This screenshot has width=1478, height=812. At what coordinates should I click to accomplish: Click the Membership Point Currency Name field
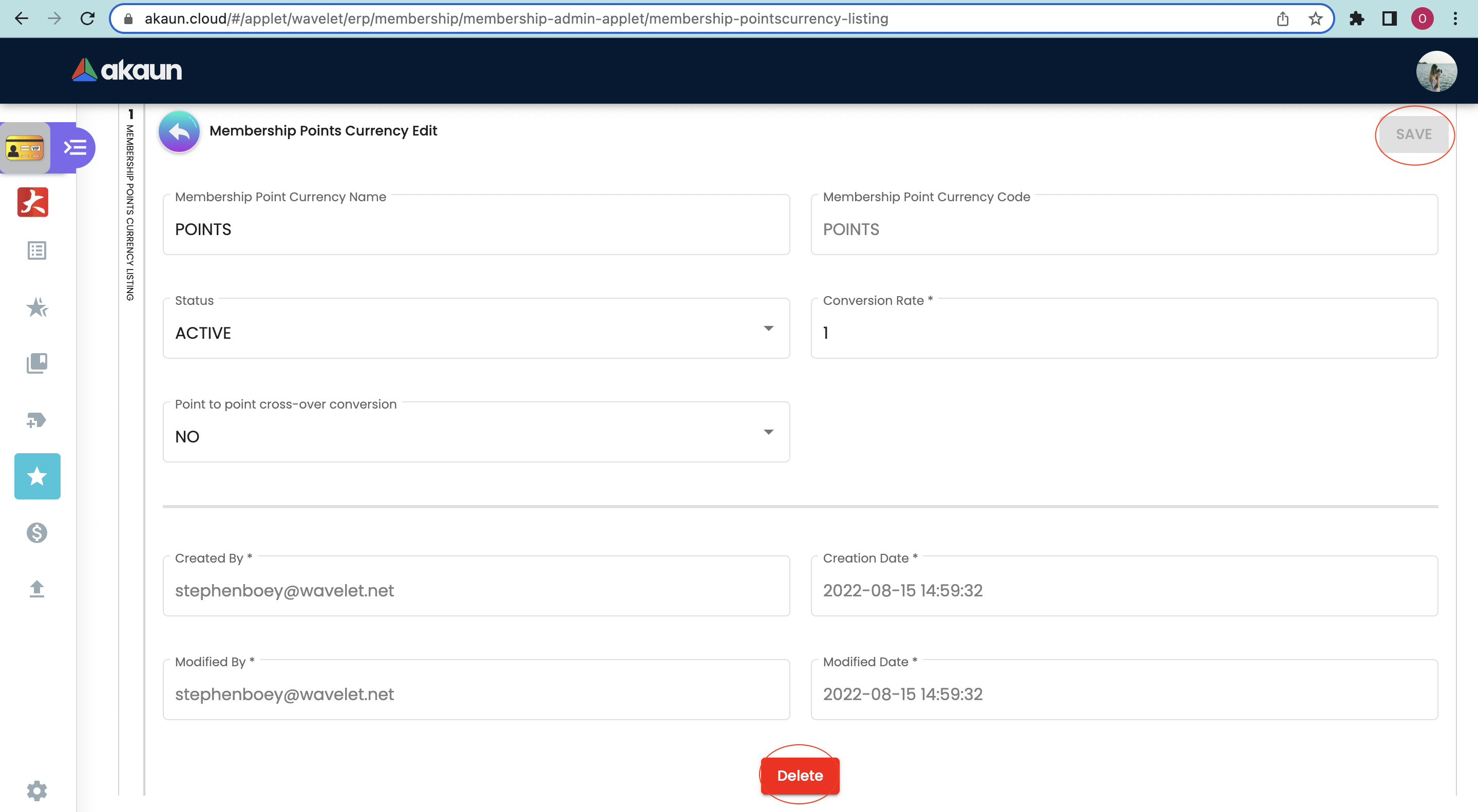(476, 229)
